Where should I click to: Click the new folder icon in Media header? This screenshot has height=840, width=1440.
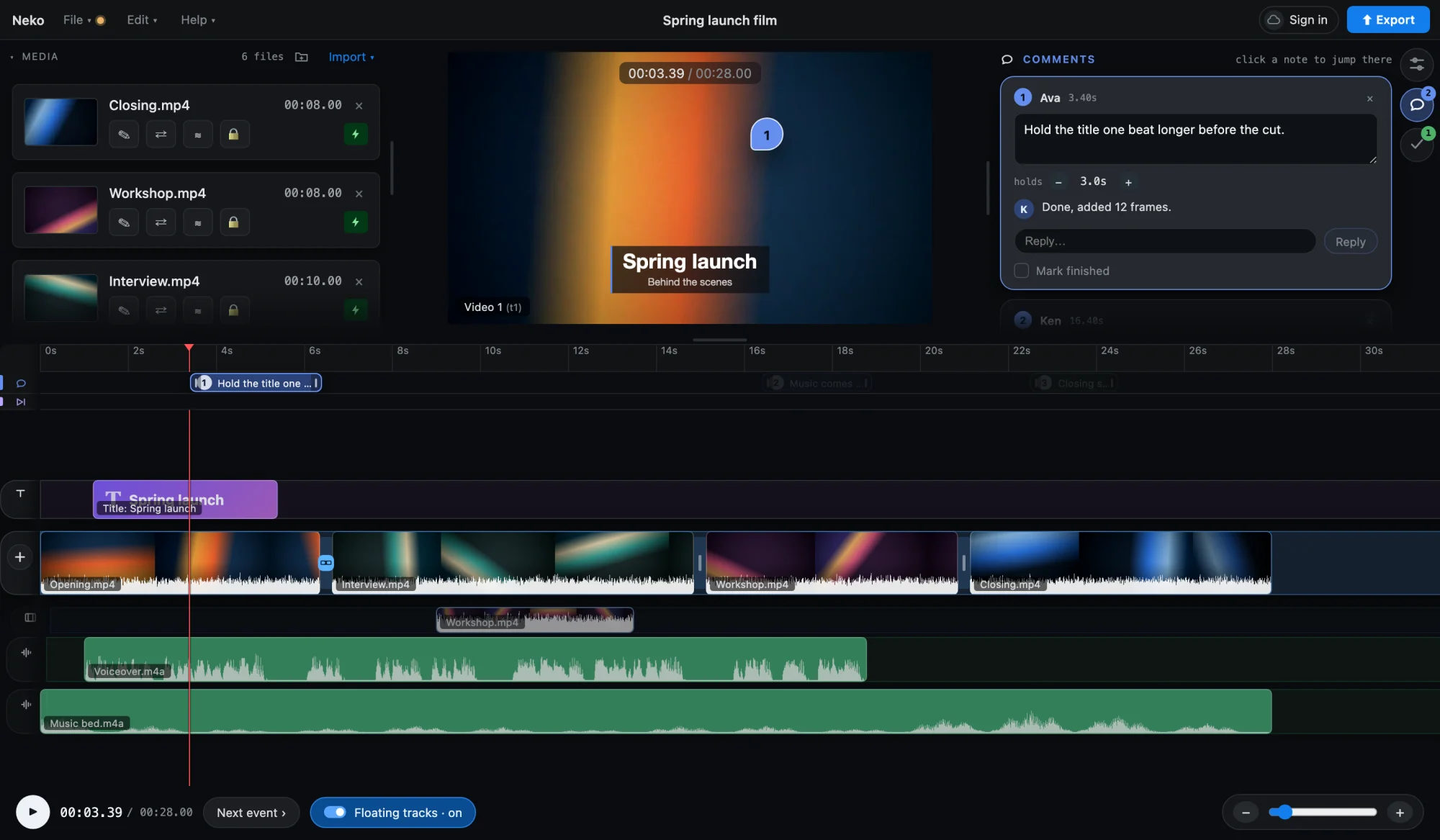coord(302,57)
